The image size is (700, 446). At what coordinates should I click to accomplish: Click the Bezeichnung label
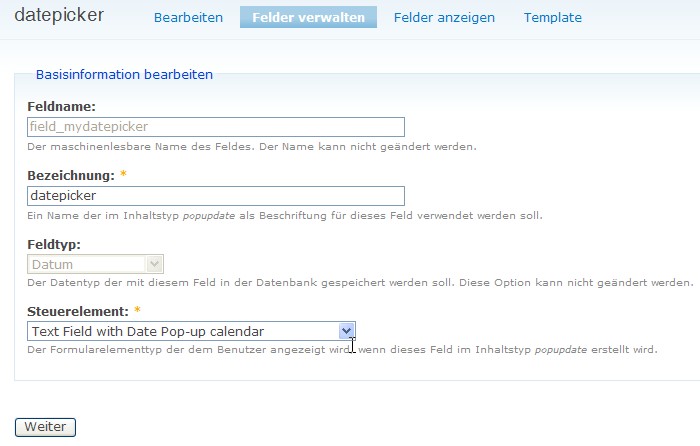[70, 175]
